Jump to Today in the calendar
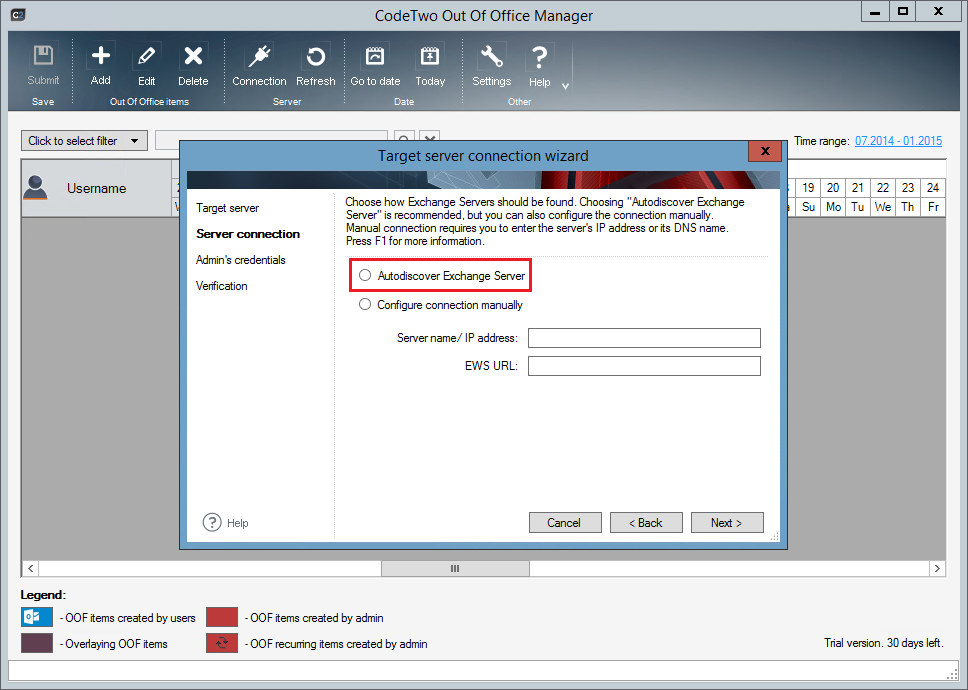The width and height of the screenshot is (968, 690). 430,65
